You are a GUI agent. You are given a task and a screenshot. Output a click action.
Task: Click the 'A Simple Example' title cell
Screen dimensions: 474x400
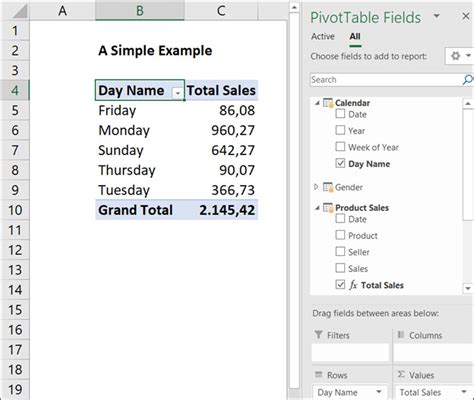point(155,51)
